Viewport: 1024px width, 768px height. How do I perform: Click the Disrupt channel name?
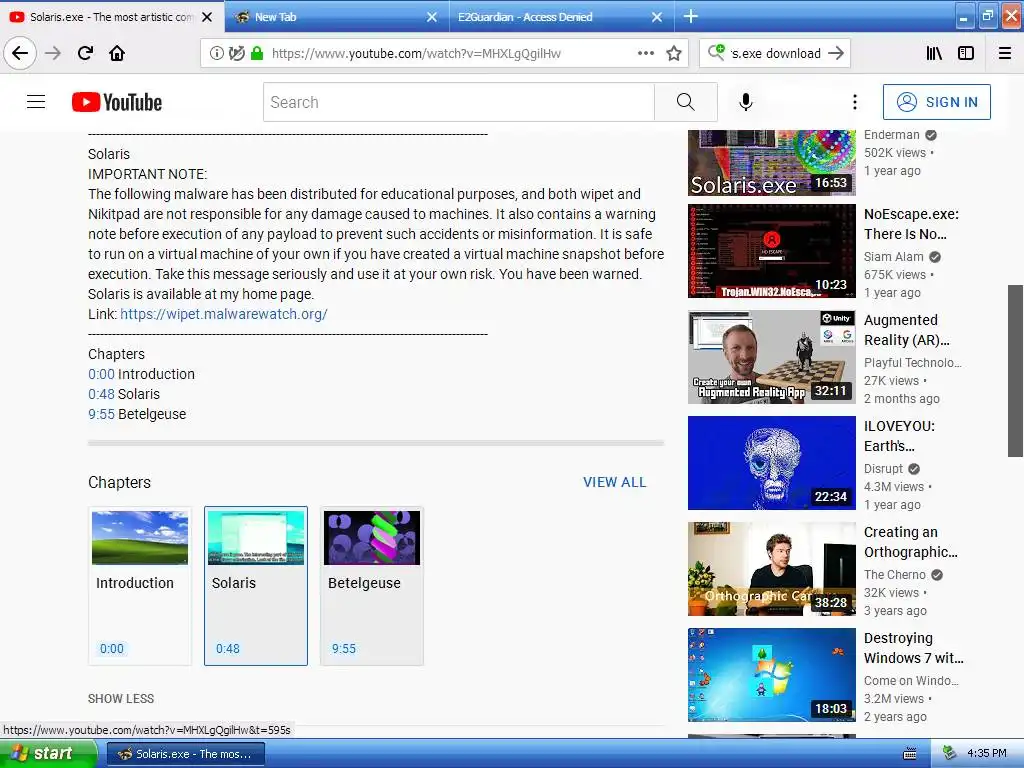(883, 469)
